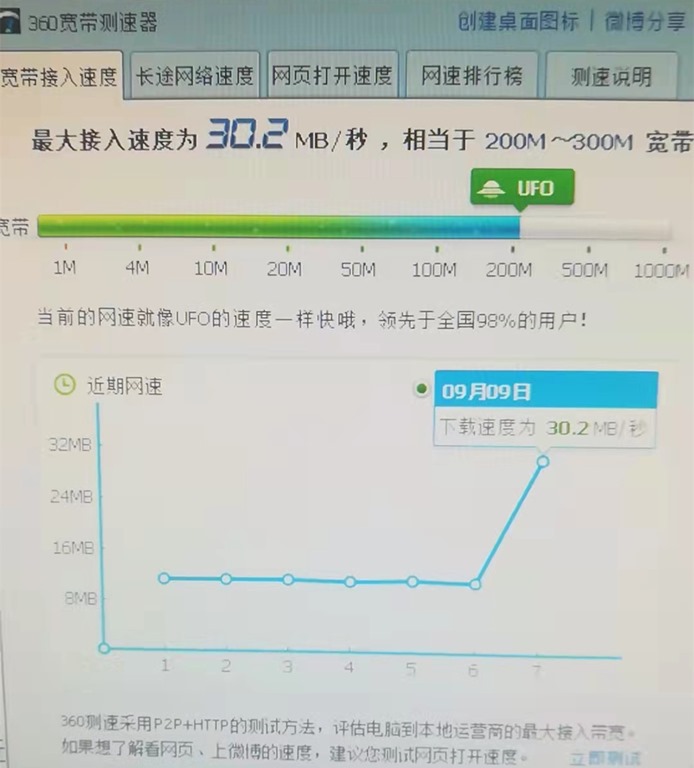
Task: Open the 网页打开速度 tab
Action: 333,76
